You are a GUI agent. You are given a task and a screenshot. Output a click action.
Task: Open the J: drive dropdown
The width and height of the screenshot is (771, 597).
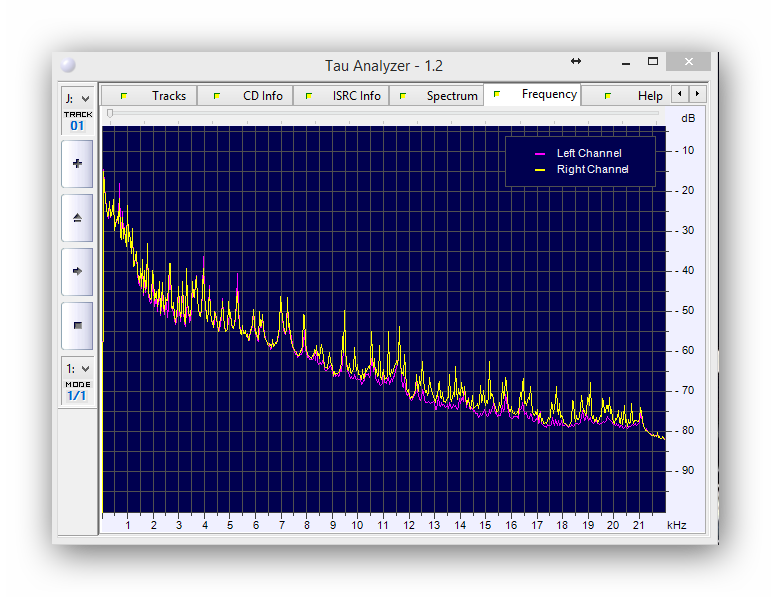[78, 99]
